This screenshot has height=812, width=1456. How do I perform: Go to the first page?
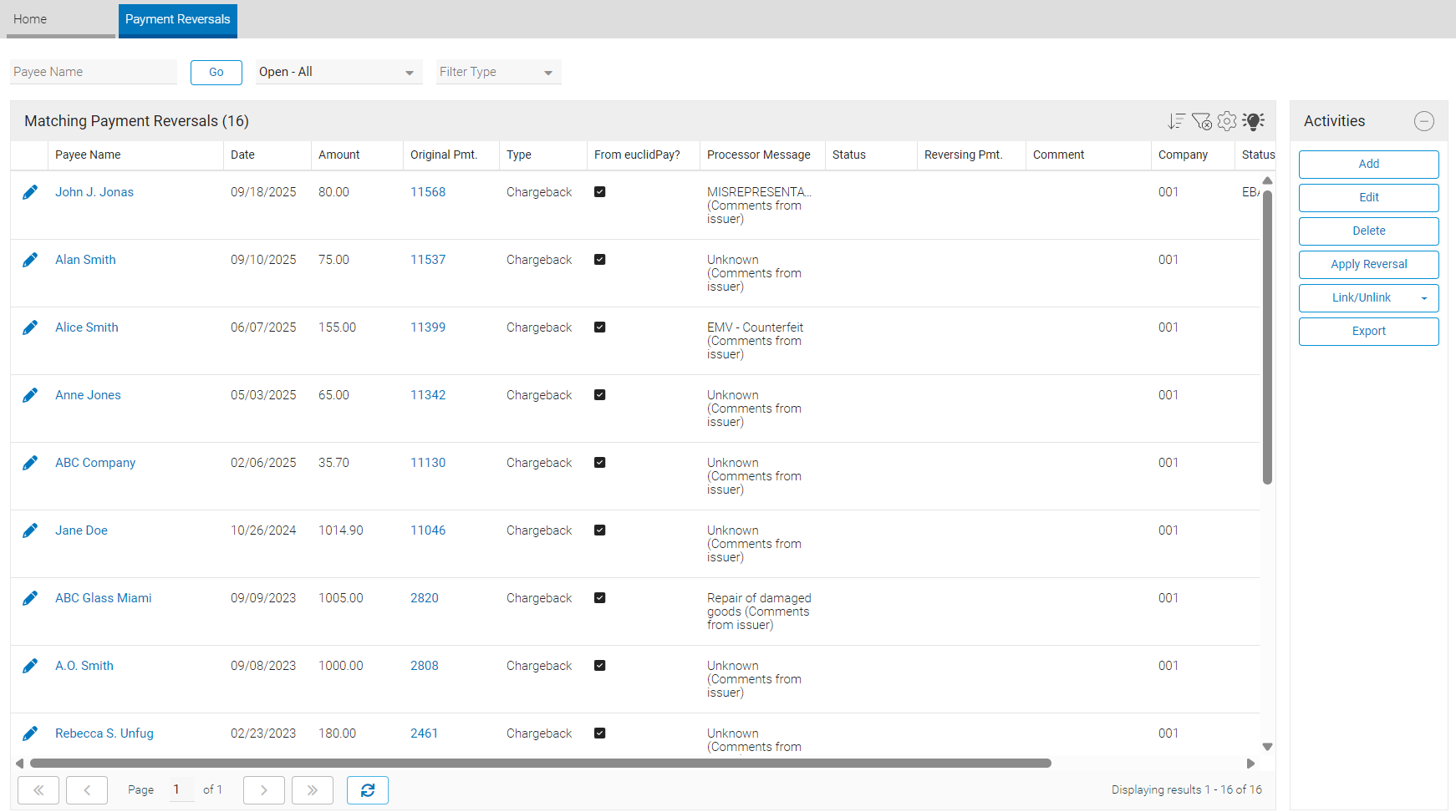[38, 790]
